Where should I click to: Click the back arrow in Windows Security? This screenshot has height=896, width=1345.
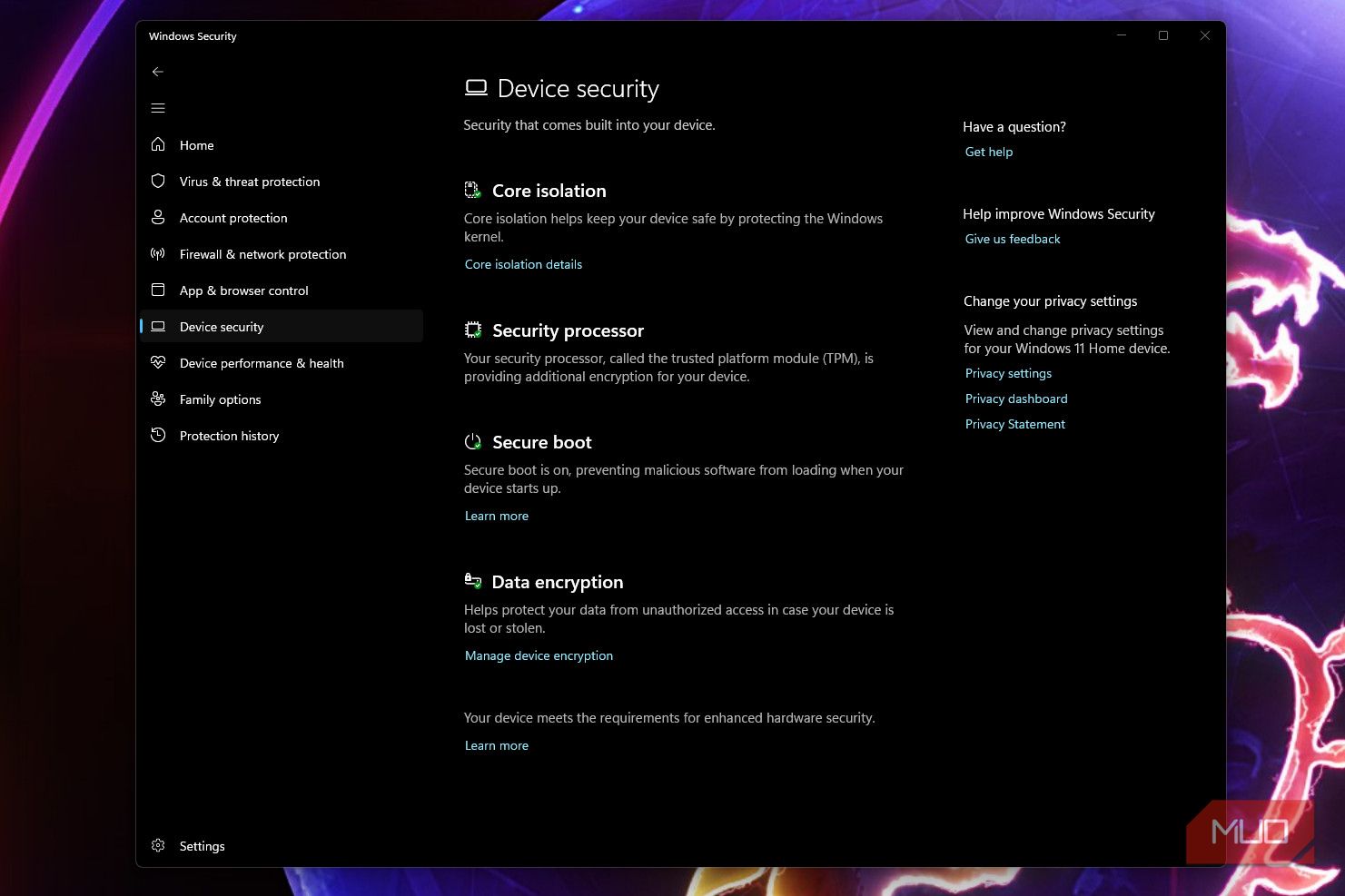(158, 72)
